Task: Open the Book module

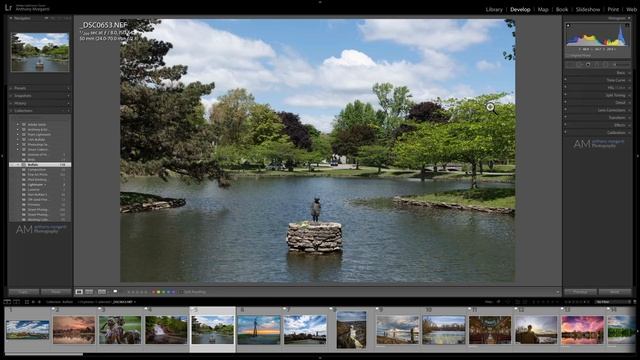Action: [x=562, y=9]
